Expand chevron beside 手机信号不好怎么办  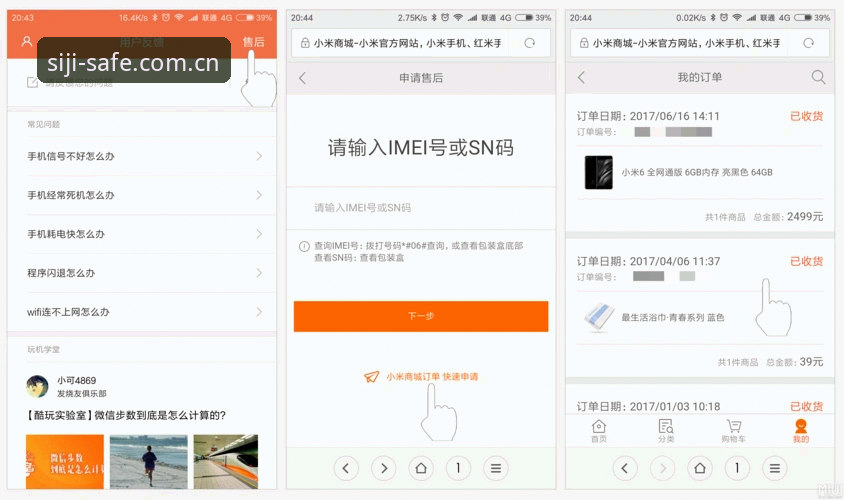point(259,156)
